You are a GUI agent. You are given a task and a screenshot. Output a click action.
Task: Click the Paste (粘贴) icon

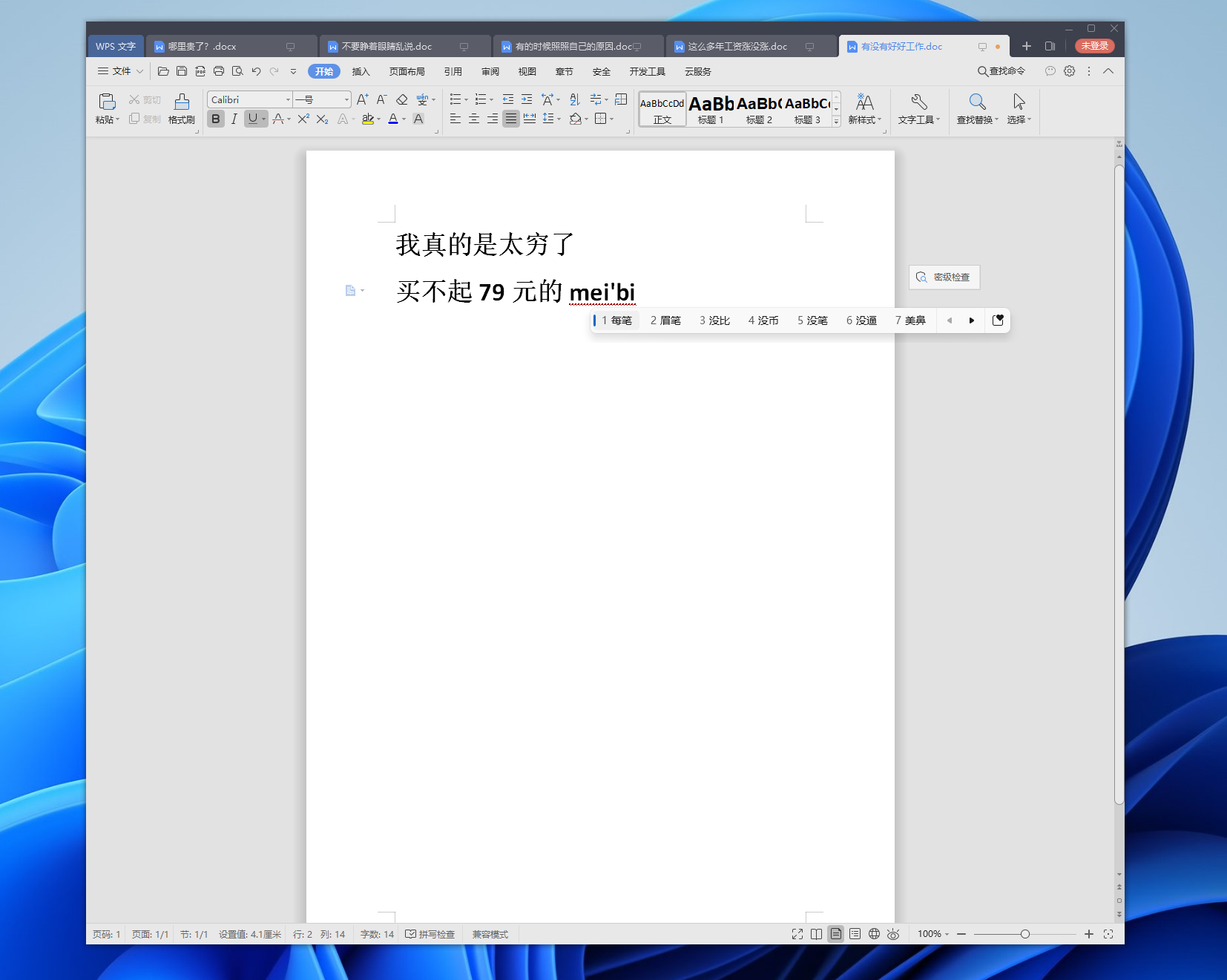[x=107, y=102]
